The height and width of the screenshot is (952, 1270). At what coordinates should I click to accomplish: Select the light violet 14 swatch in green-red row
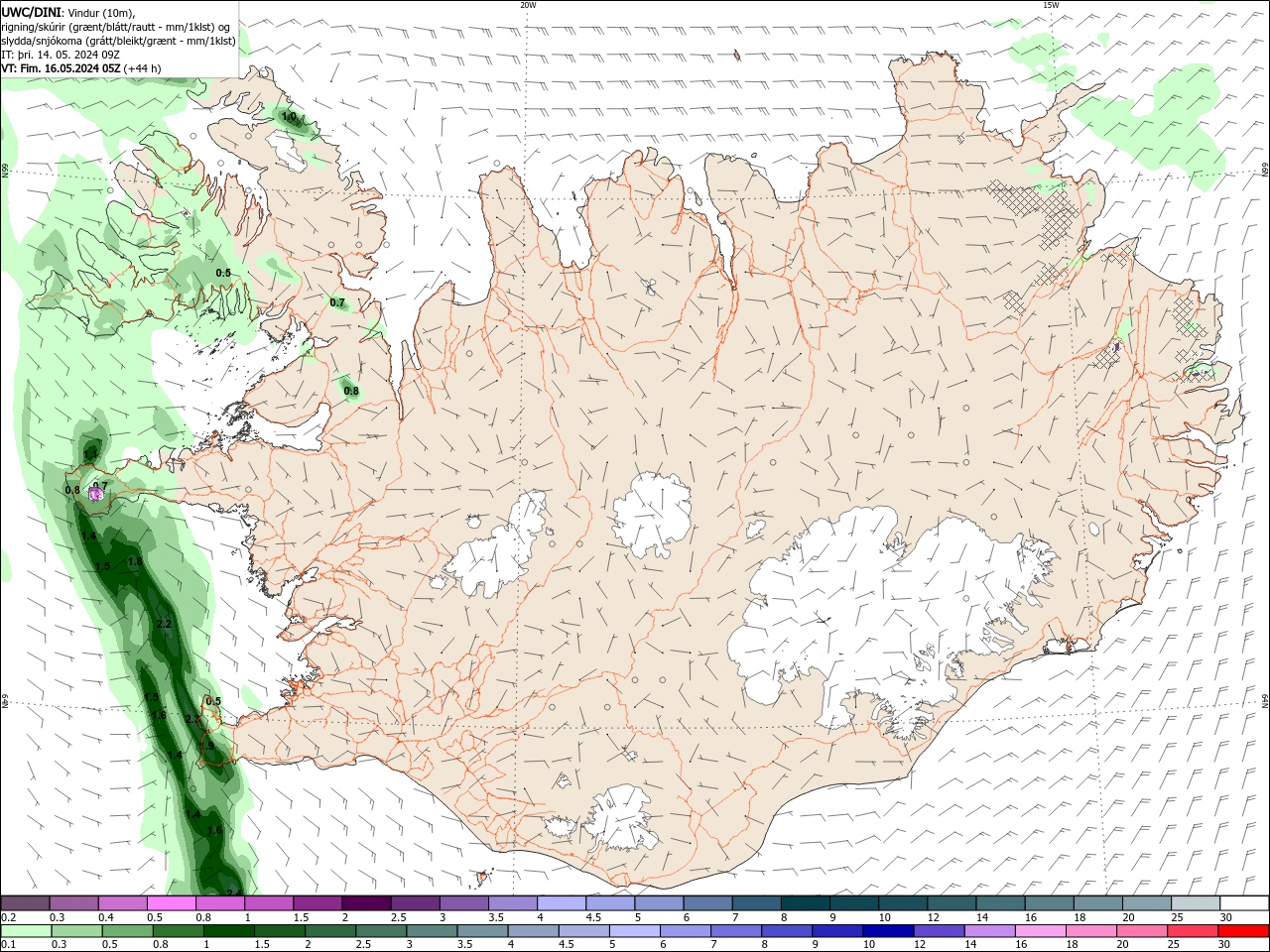click(989, 930)
